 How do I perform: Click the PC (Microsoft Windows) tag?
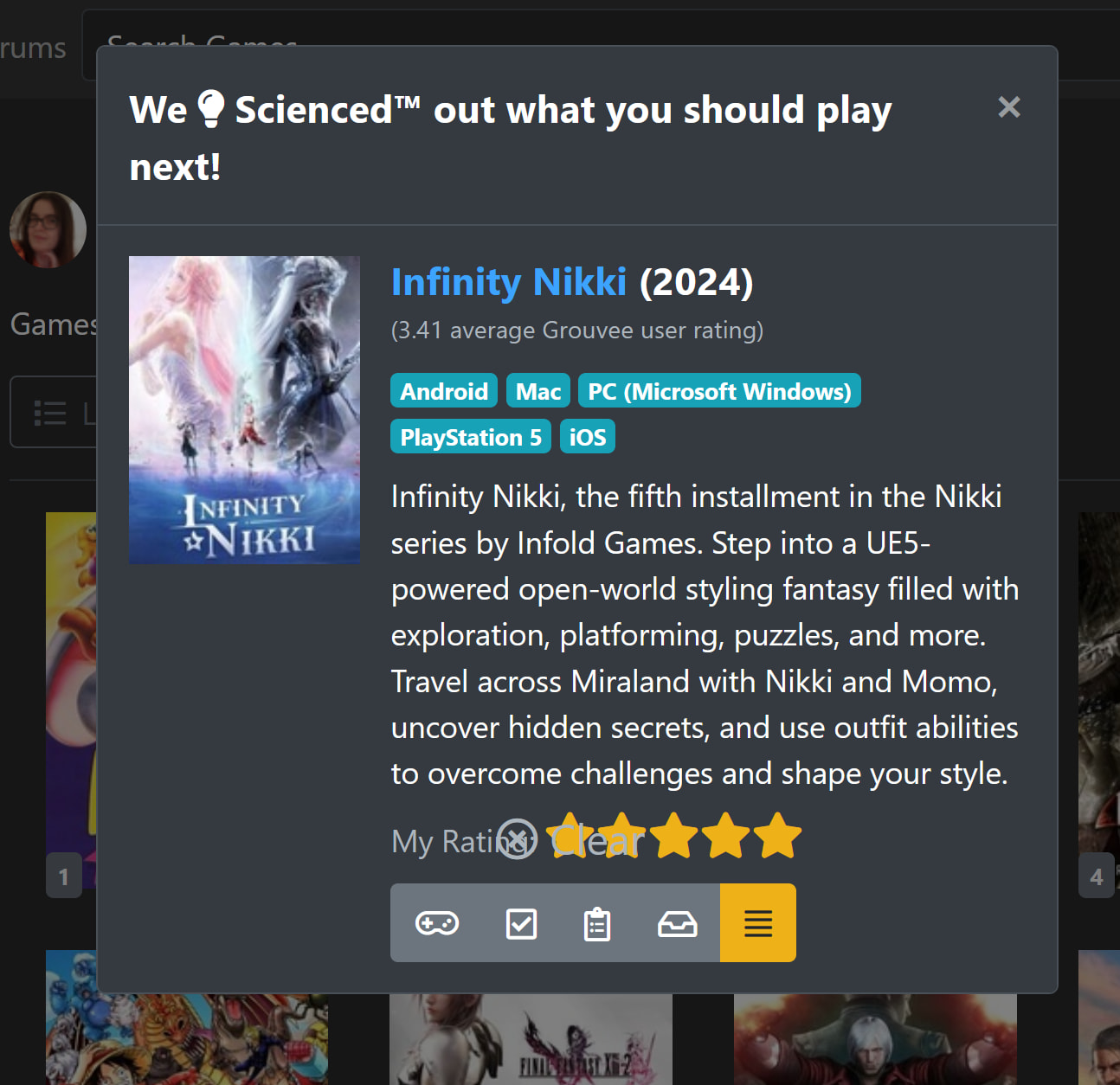pyautogui.click(x=719, y=391)
